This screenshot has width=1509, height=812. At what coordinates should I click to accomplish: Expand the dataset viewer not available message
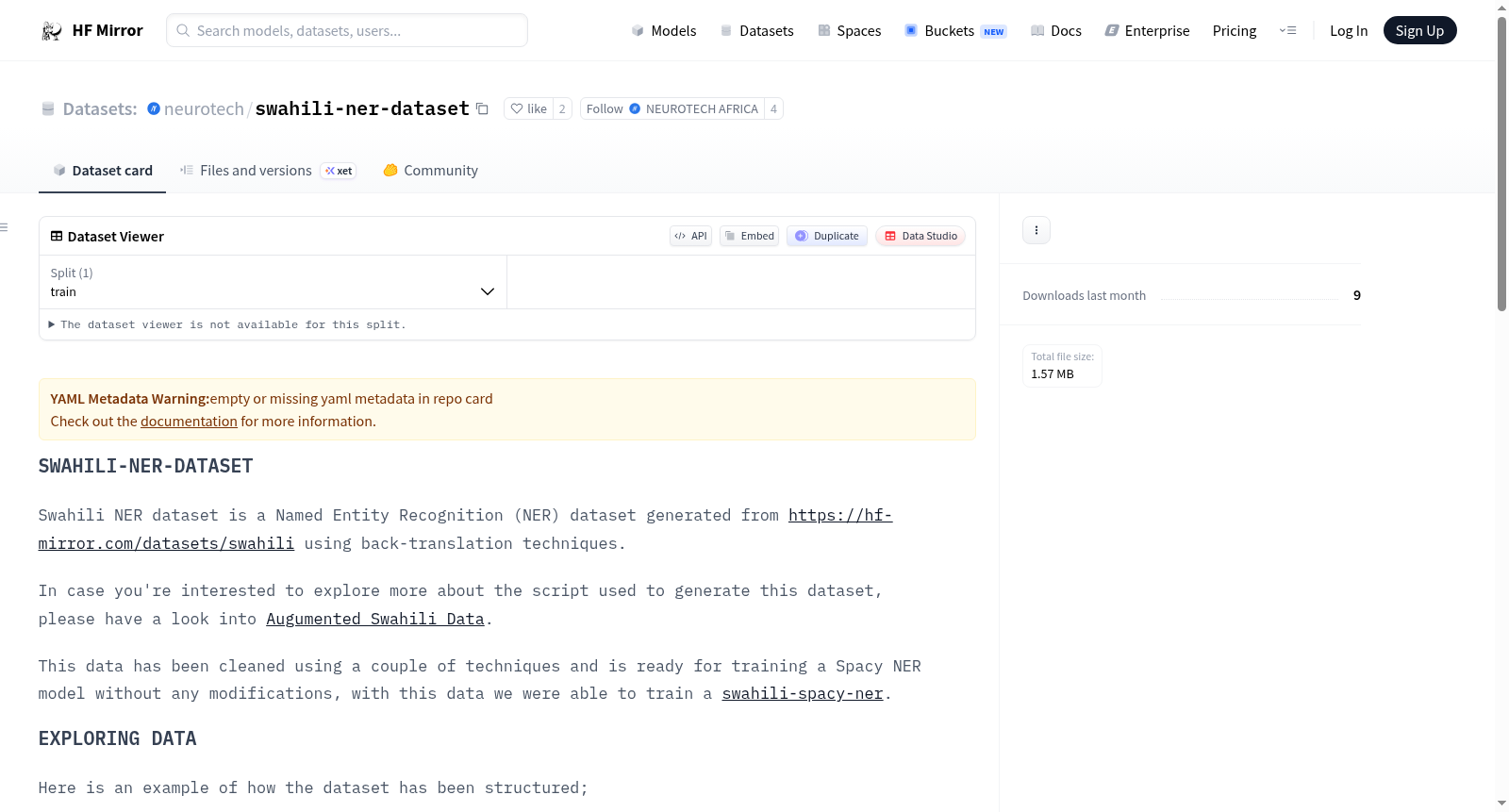(x=227, y=324)
